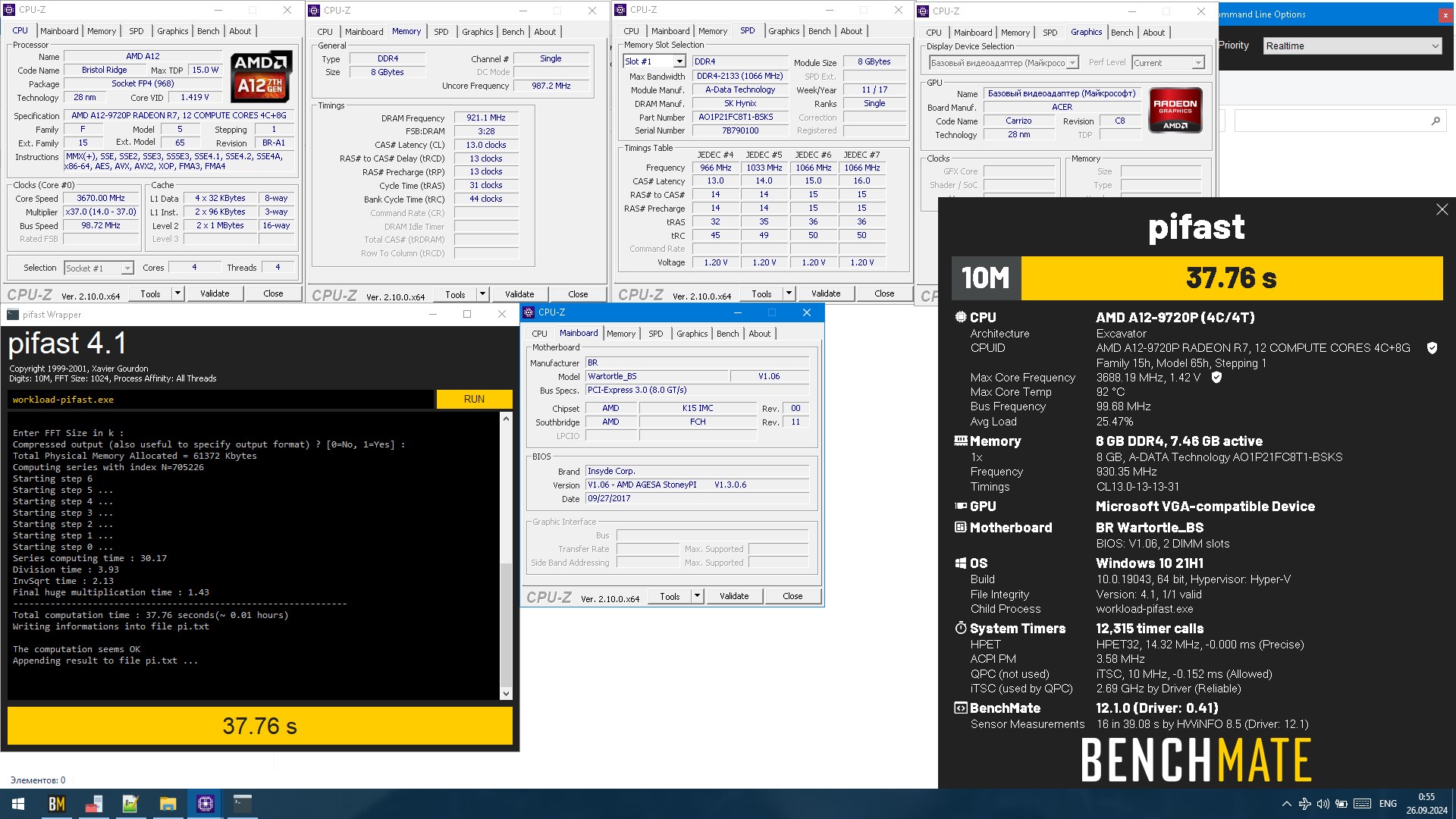Expand Tools arrow in Mainboard tab window
Screen dimensions: 1456x819
tap(697, 596)
